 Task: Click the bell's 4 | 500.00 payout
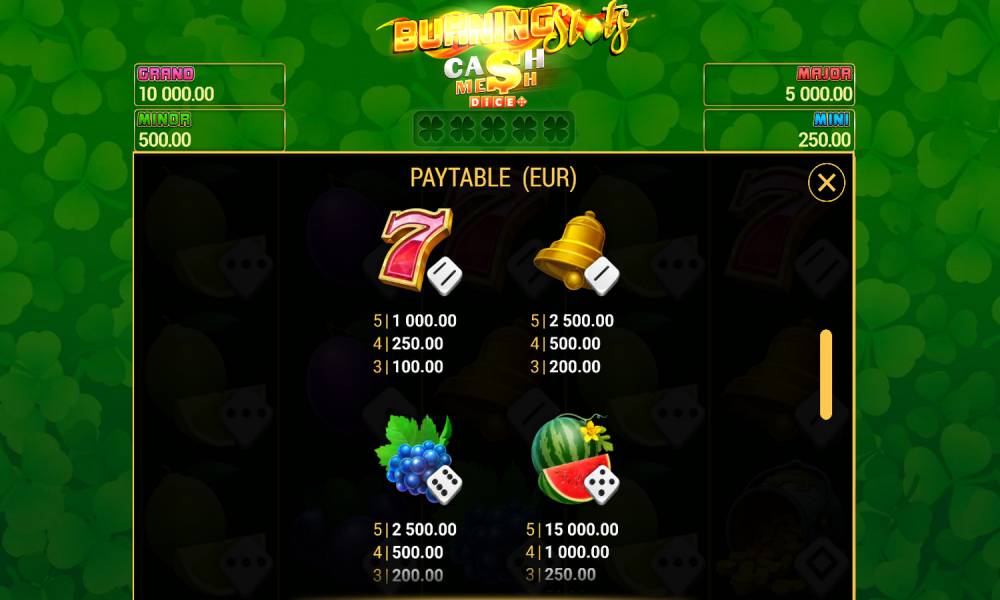[x=565, y=344]
